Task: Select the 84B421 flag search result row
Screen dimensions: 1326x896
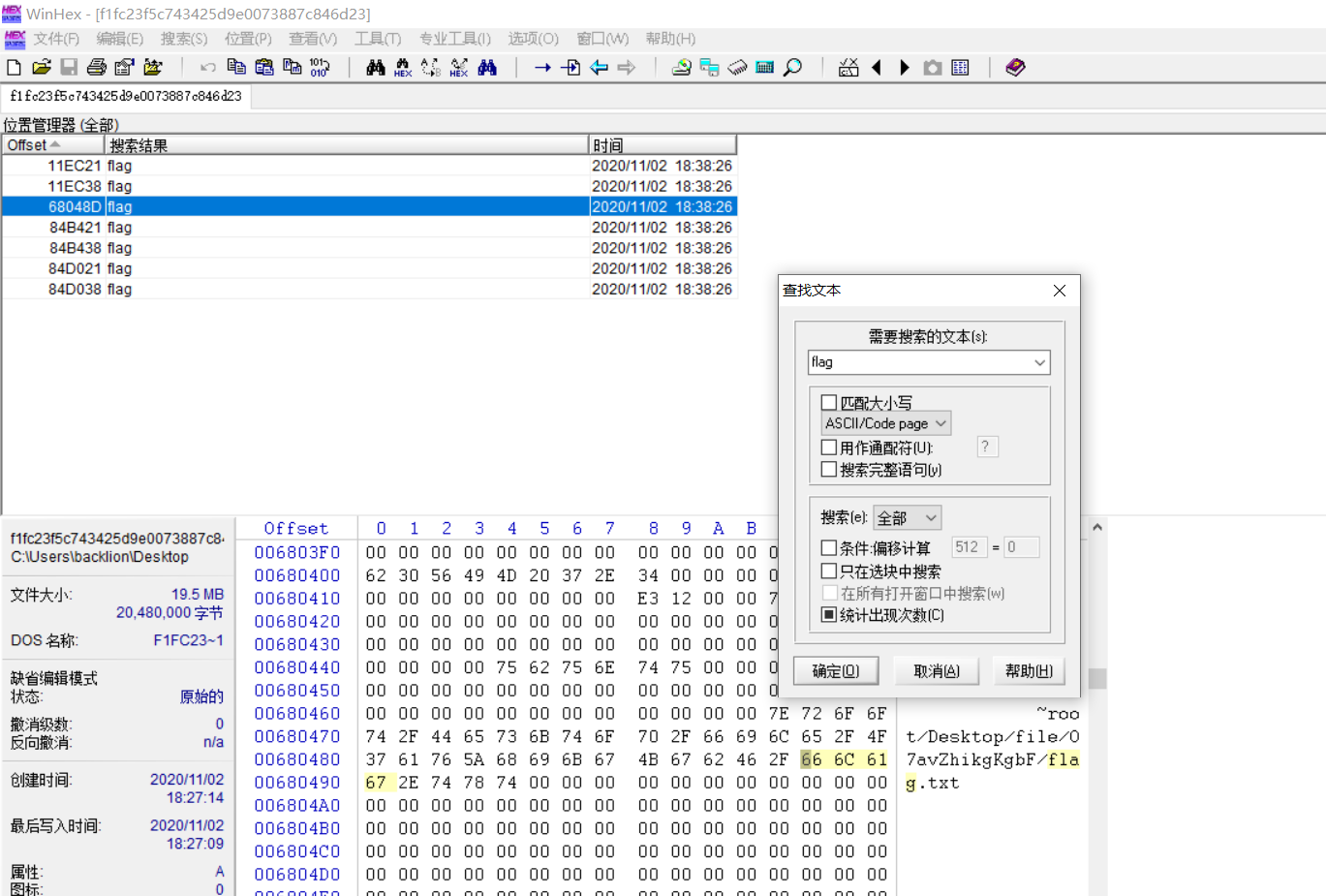Action: tap(369, 228)
